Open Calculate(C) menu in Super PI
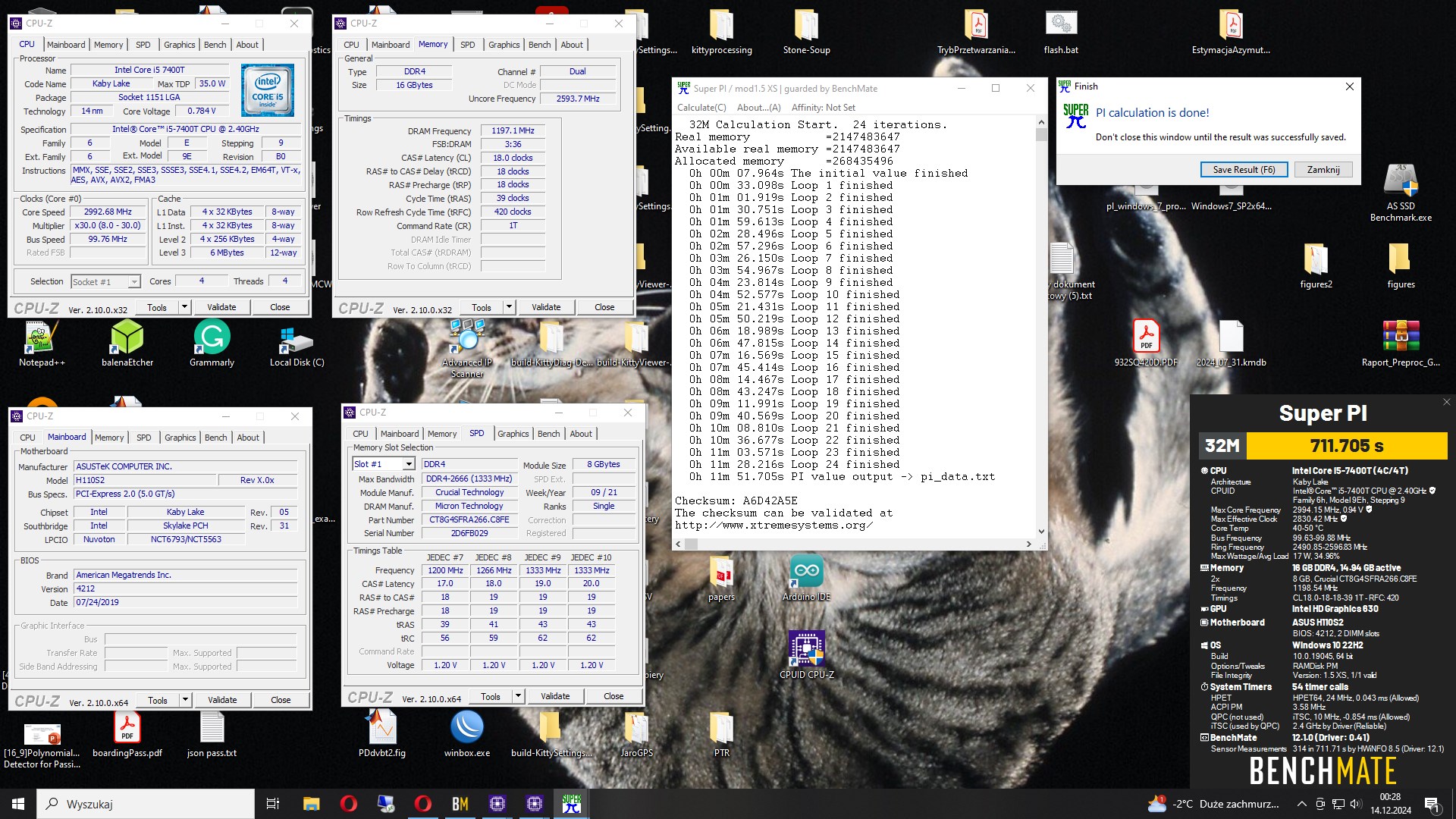 click(x=701, y=108)
